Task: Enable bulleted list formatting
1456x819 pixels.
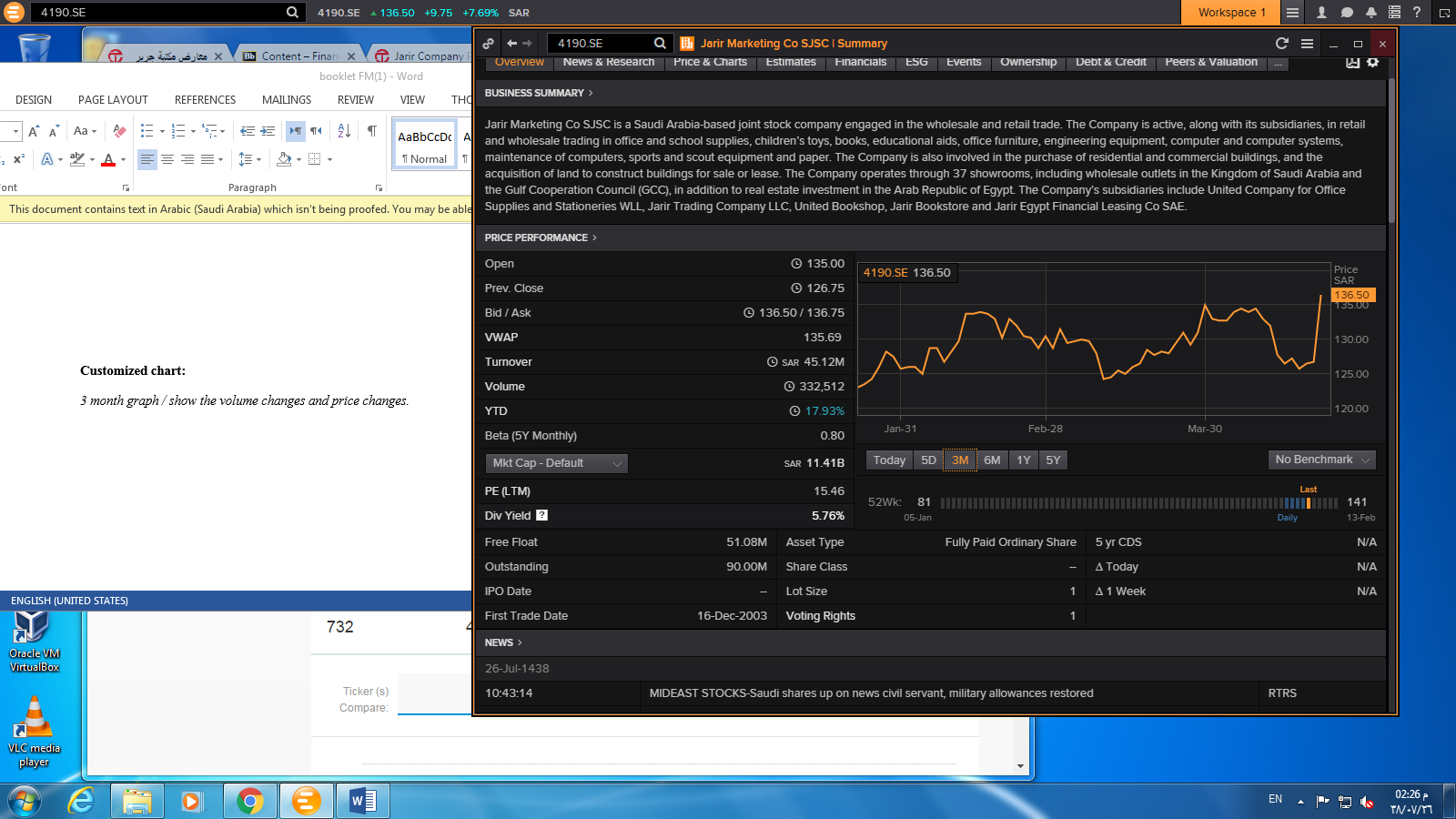Action: (x=147, y=132)
